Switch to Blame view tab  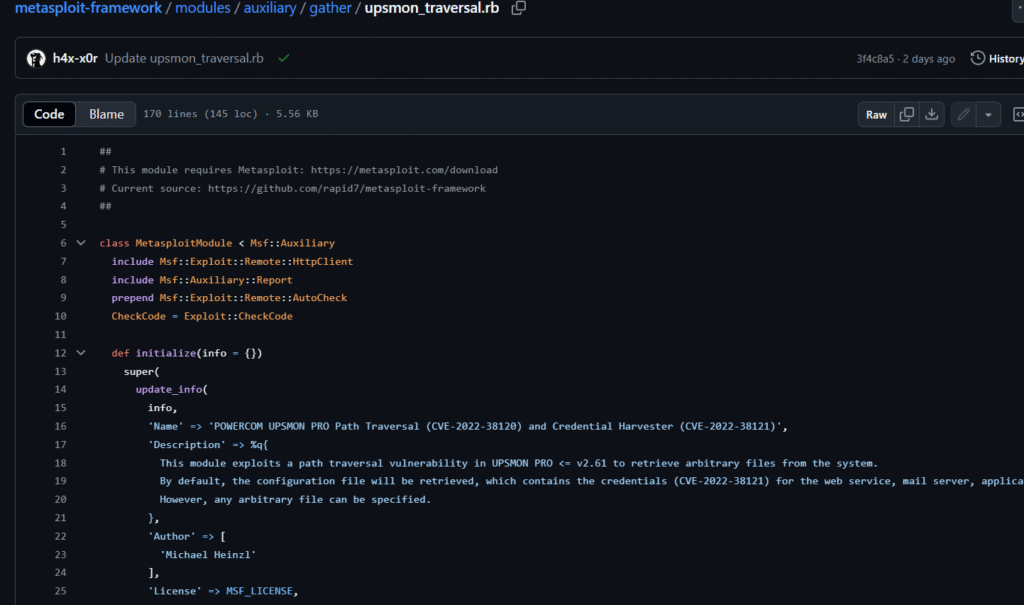[106, 114]
